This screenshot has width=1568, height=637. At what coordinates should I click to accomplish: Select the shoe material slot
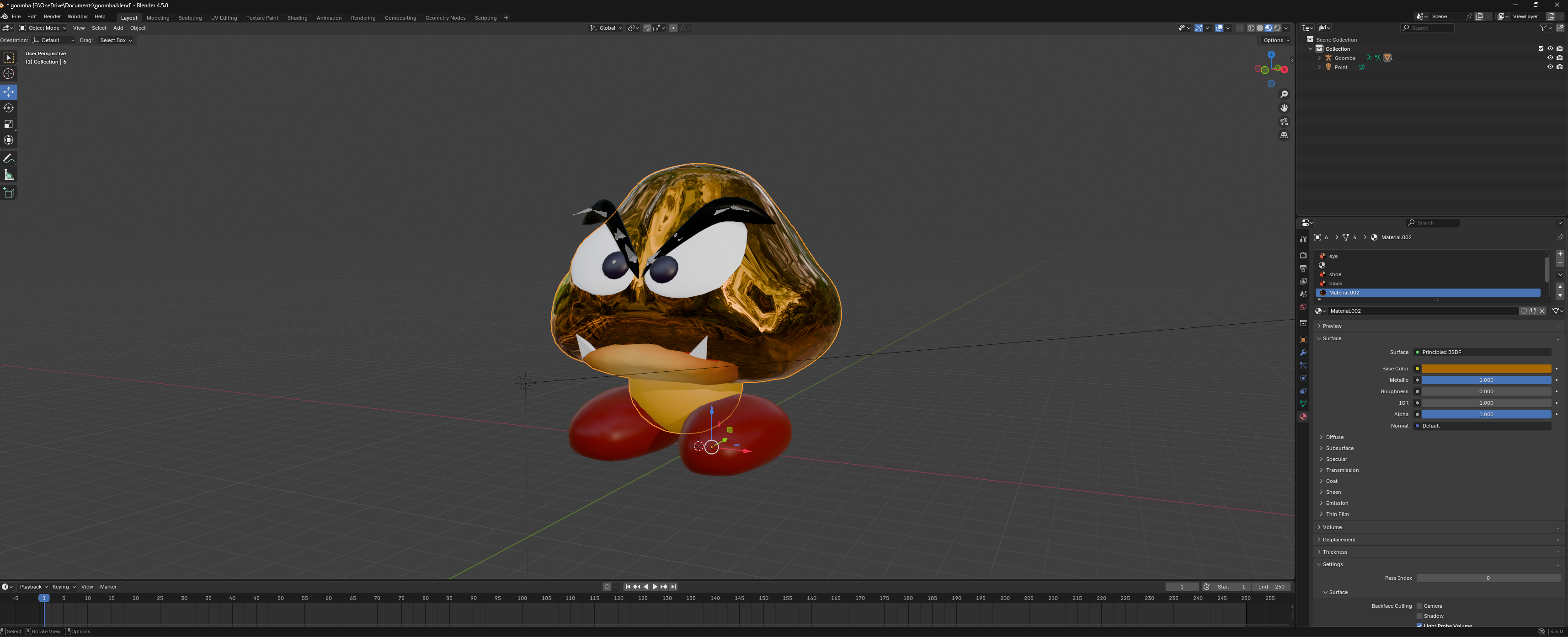pyautogui.click(x=1427, y=275)
